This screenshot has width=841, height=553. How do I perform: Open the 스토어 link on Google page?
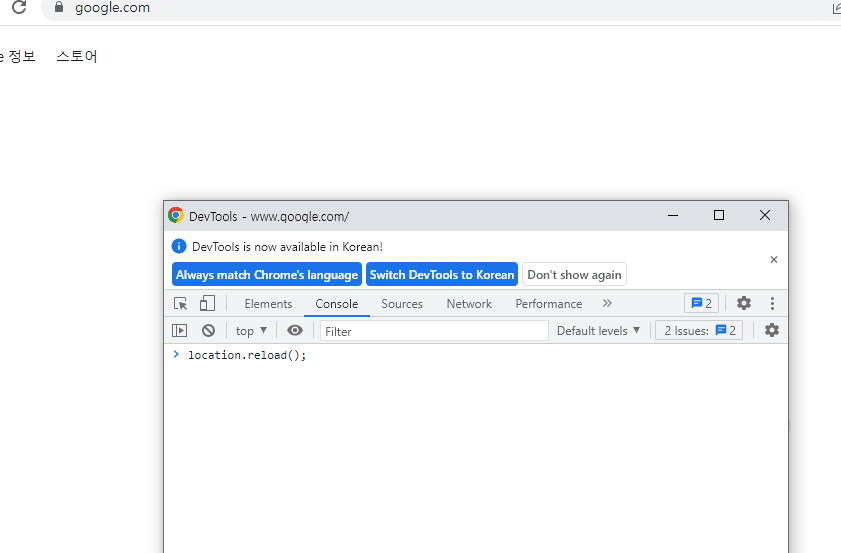point(77,56)
